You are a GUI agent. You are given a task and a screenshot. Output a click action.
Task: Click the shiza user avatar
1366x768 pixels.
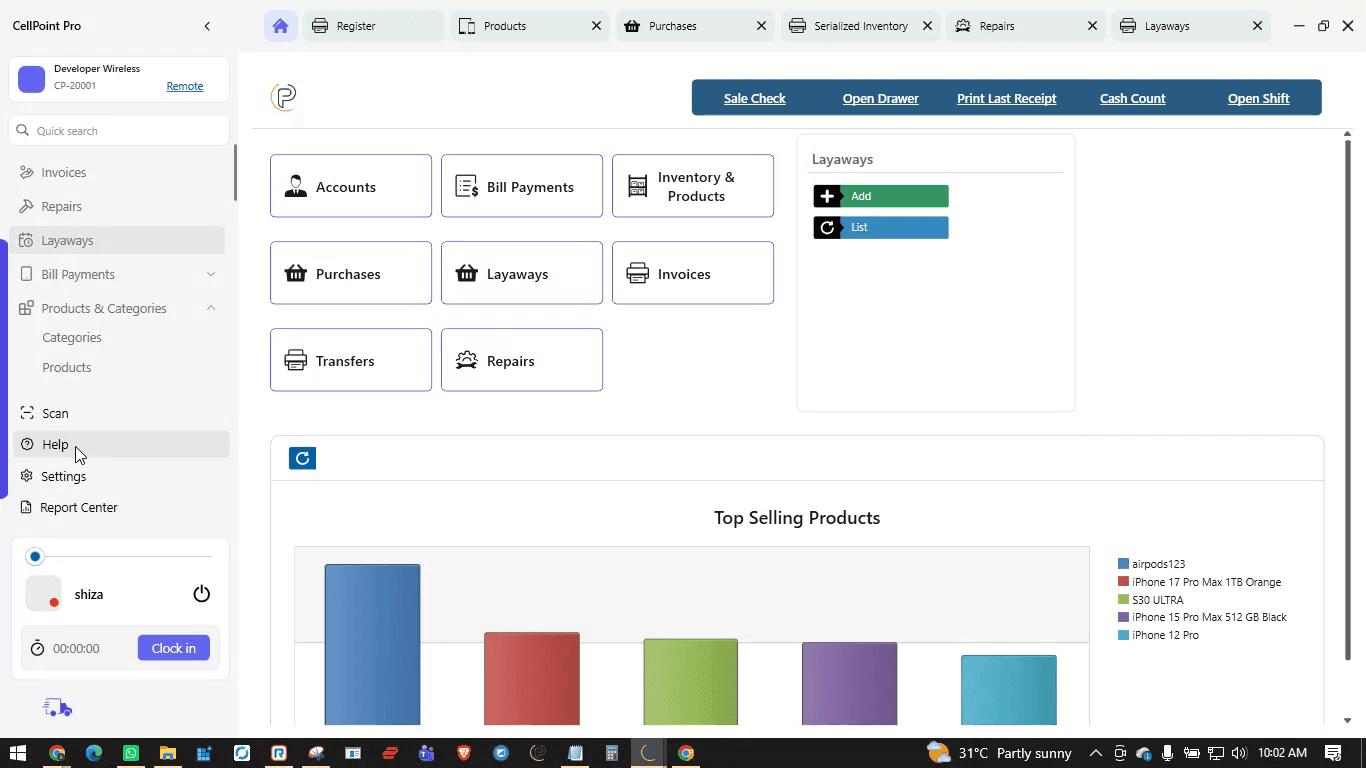coord(43,594)
